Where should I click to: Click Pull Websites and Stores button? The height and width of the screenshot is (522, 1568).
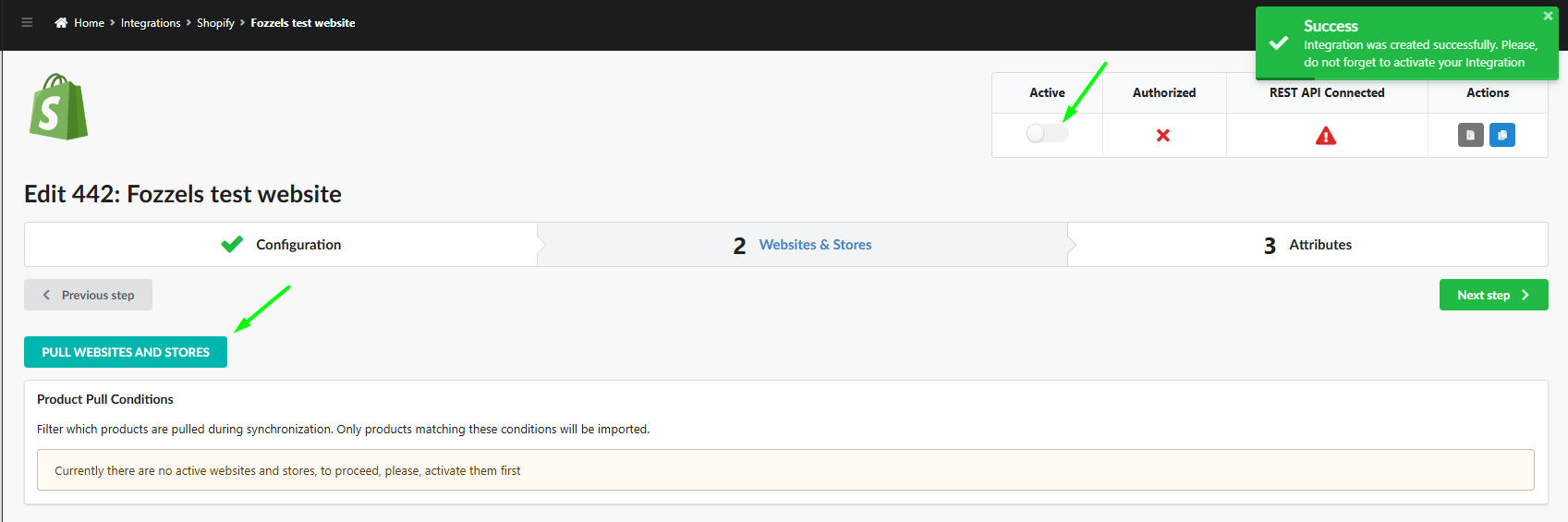click(126, 352)
